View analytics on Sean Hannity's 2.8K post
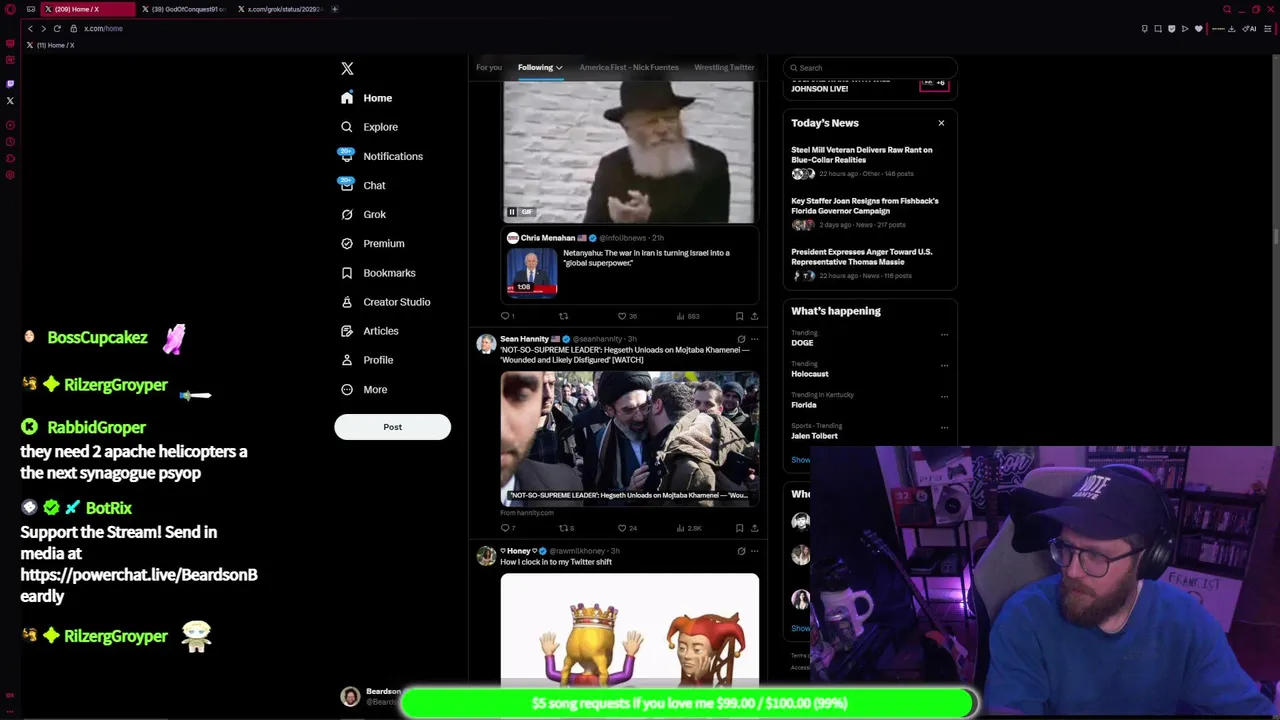The width and height of the screenshot is (1280, 720). click(x=688, y=528)
